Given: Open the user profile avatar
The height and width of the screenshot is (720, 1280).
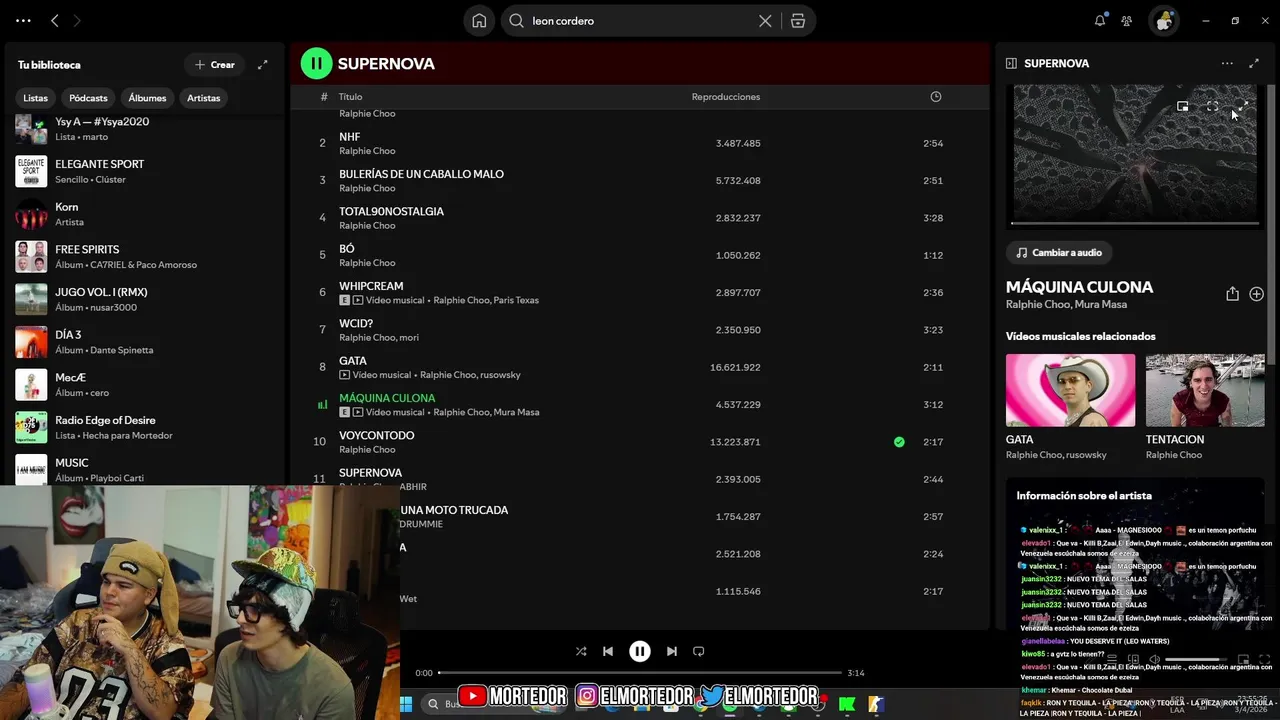Looking at the screenshot, I should tap(1163, 21).
